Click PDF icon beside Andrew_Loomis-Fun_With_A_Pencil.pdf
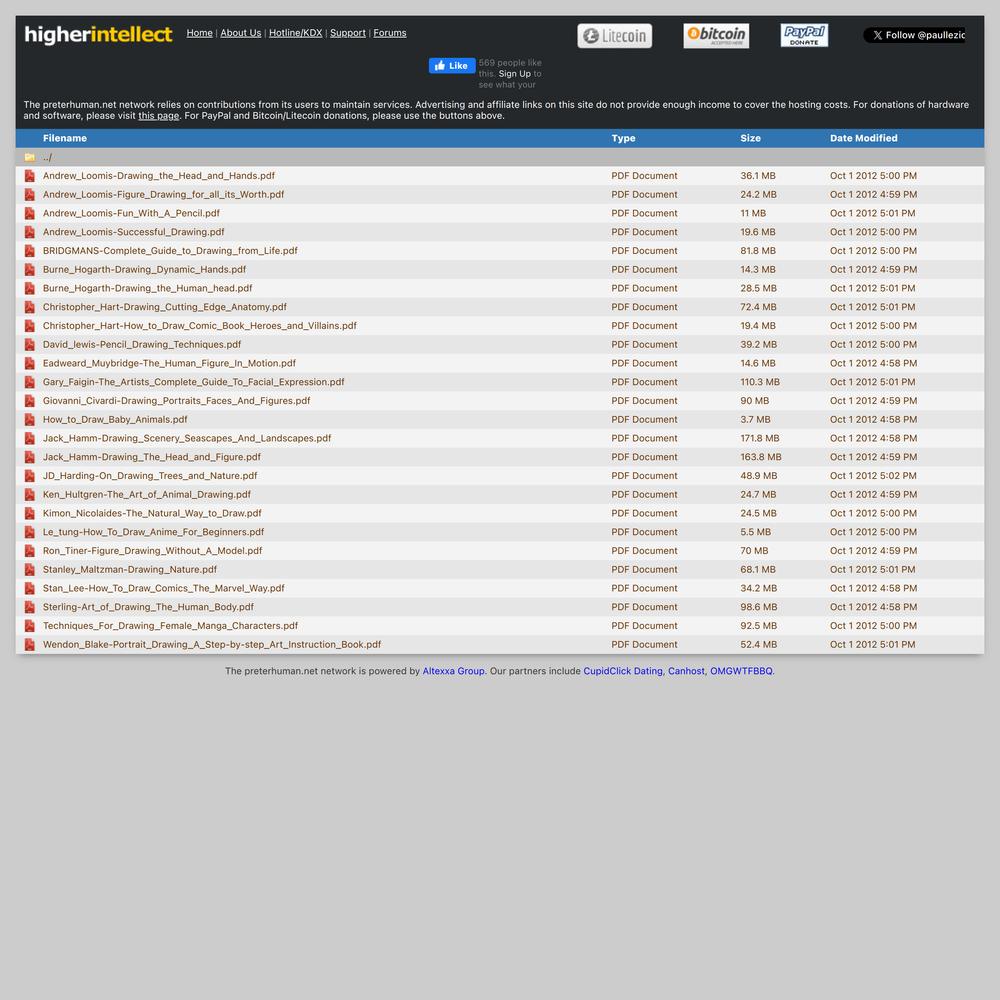 29,214
